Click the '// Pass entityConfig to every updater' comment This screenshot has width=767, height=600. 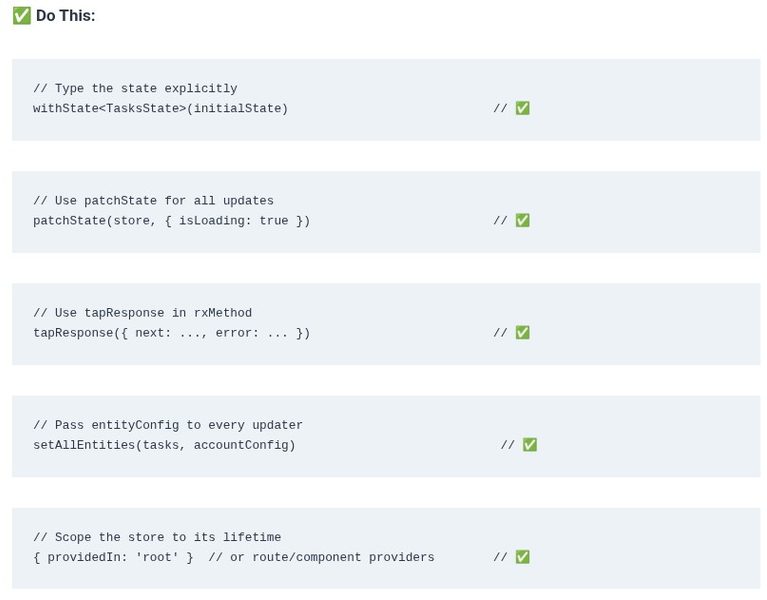point(168,425)
